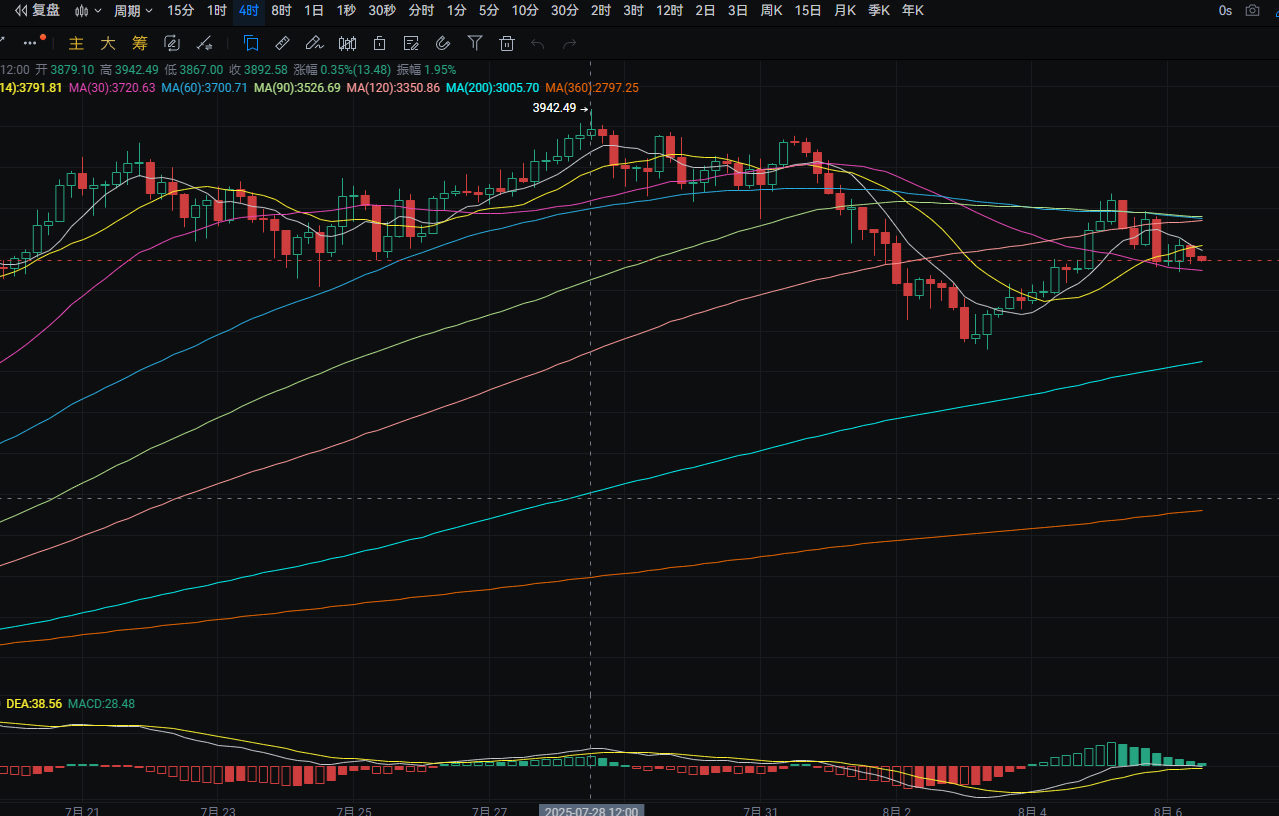
Task: Activate the pencil drawing tool
Action: pos(314,43)
